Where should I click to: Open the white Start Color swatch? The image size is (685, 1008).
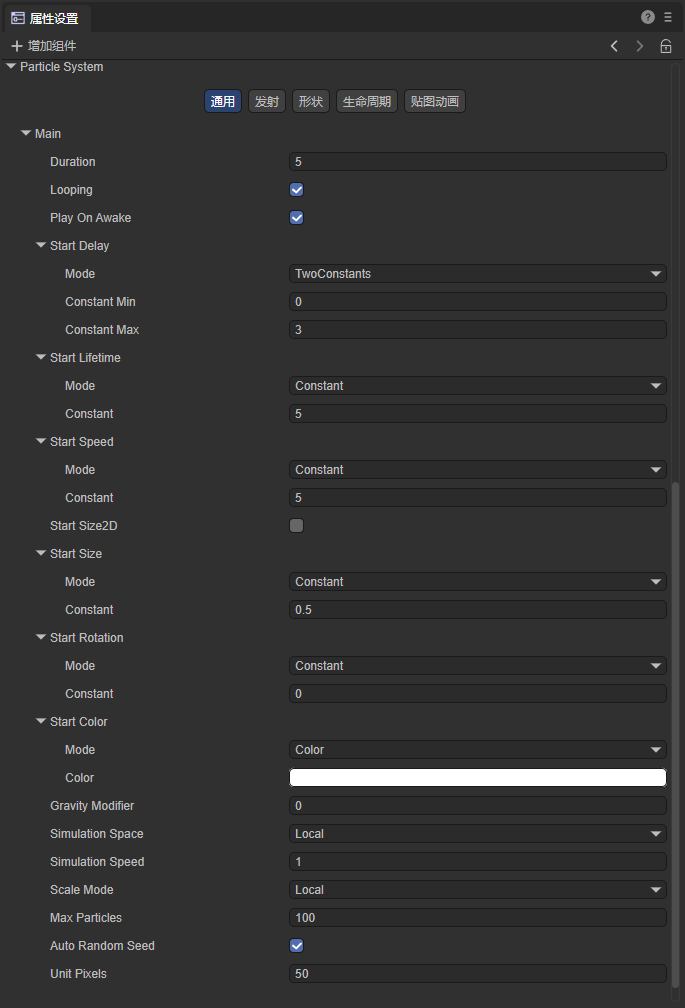(x=477, y=778)
